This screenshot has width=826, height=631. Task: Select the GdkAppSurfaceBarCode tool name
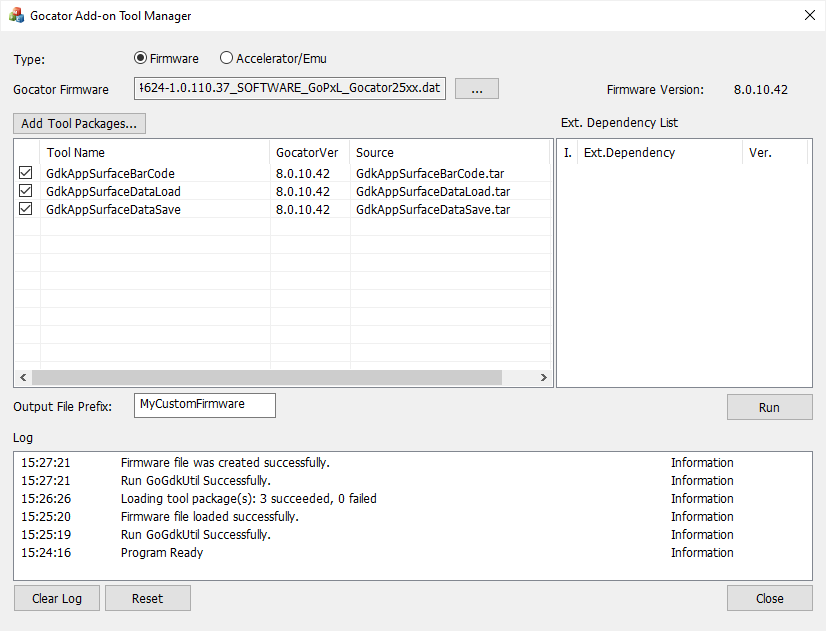pos(110,173)
